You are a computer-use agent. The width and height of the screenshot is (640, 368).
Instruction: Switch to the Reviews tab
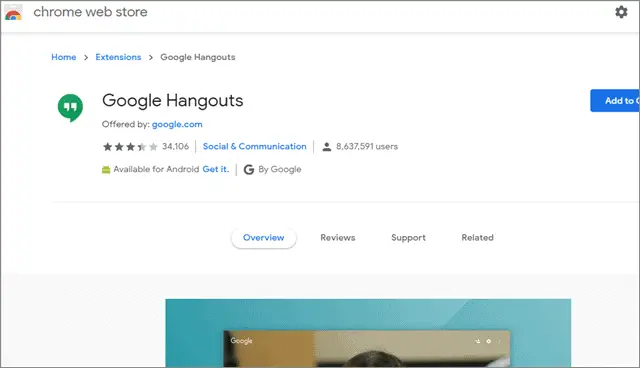338,238
